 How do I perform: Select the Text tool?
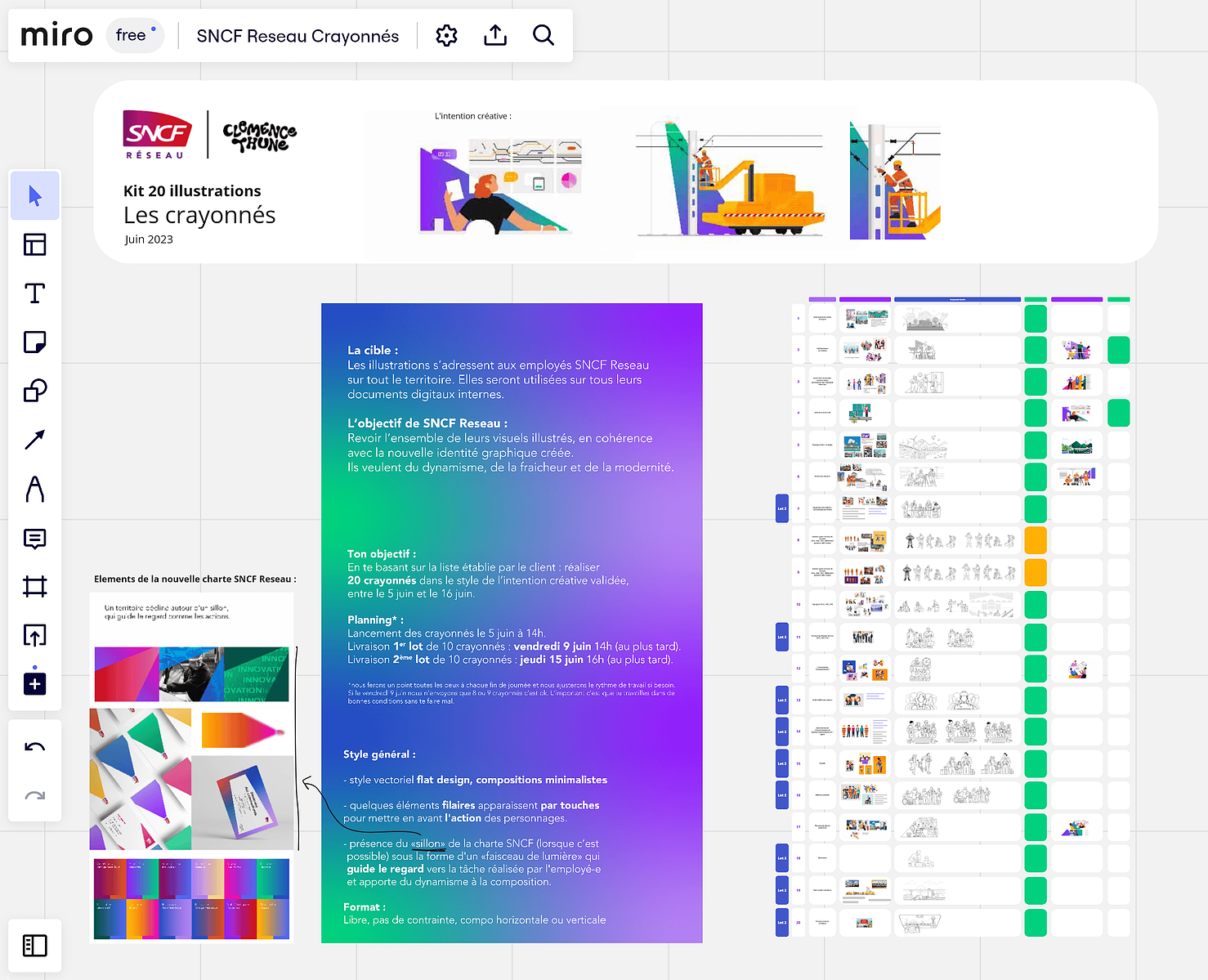click(34, 293)
